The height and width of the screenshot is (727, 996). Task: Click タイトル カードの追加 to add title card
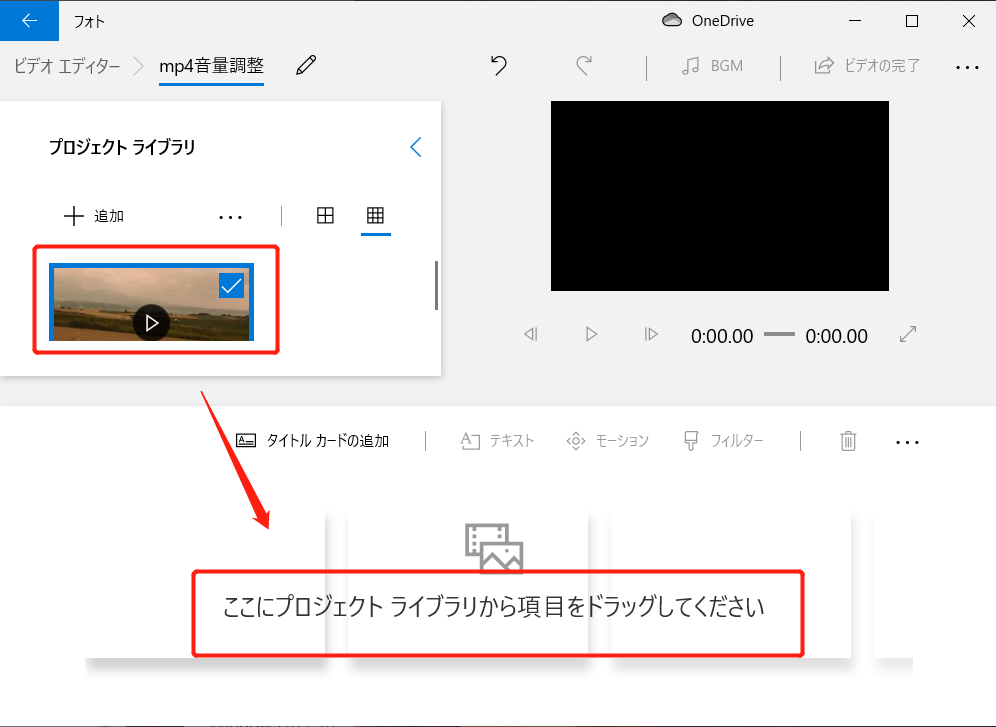tap(313, 441)
